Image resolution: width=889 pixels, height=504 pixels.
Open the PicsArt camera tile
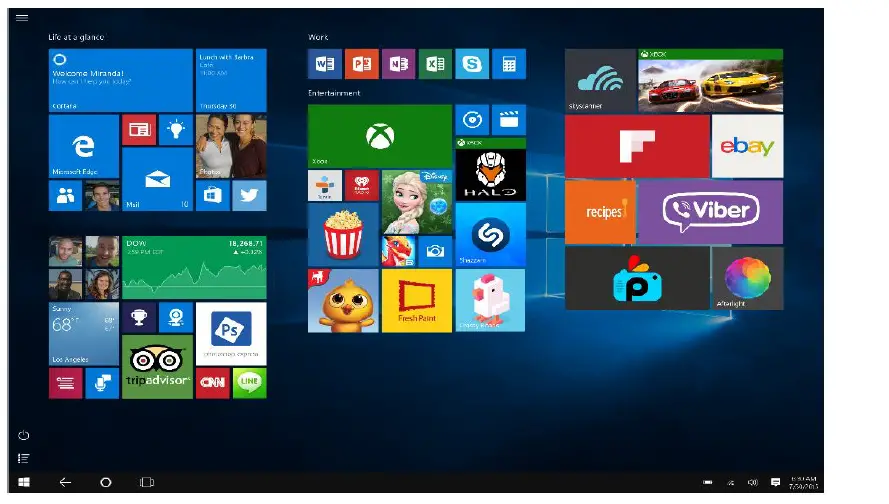tap(637, 278)
